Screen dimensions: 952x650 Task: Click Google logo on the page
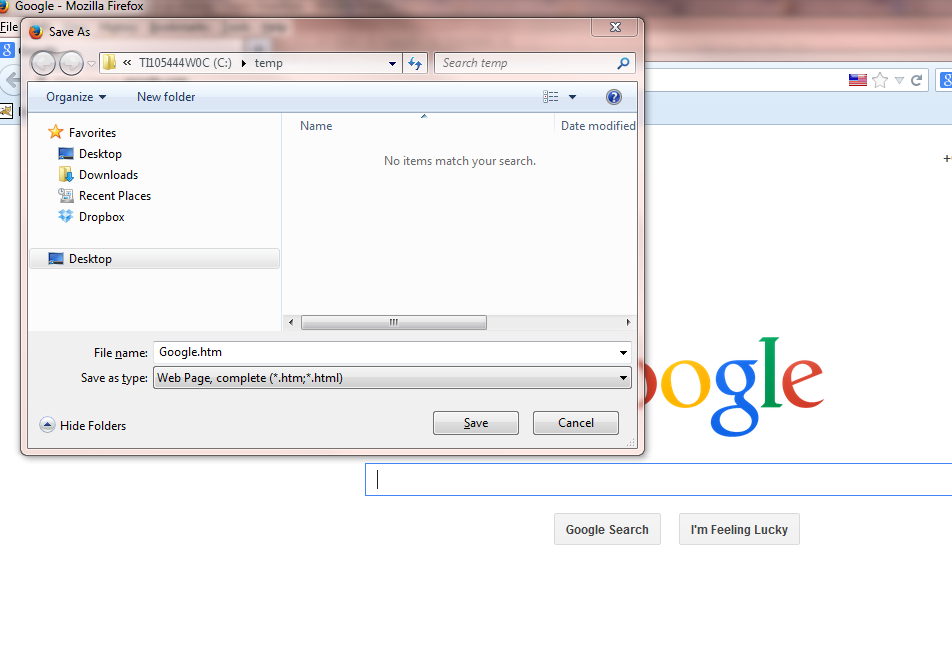pyautogui.click(x=733, y=385)
